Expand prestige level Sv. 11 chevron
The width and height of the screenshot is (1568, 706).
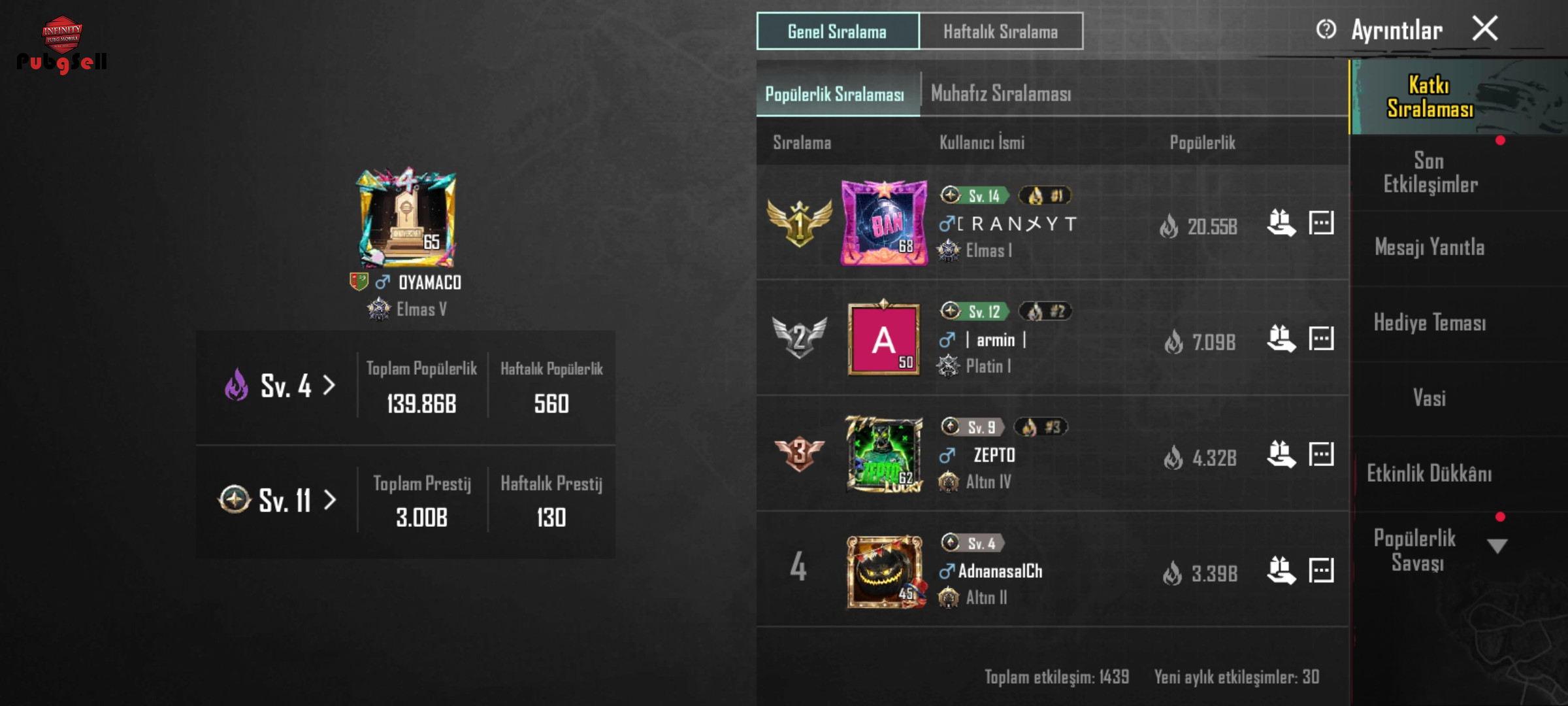pyautogui.click(x=330, y=501)
